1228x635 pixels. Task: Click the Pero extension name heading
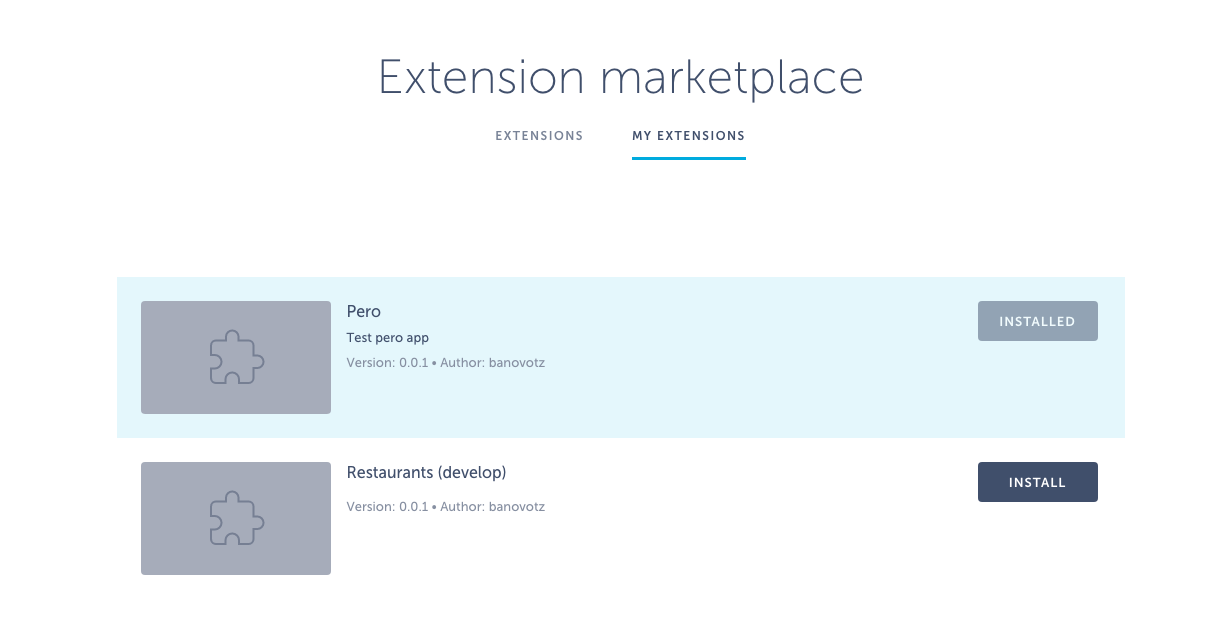[364, 311]
